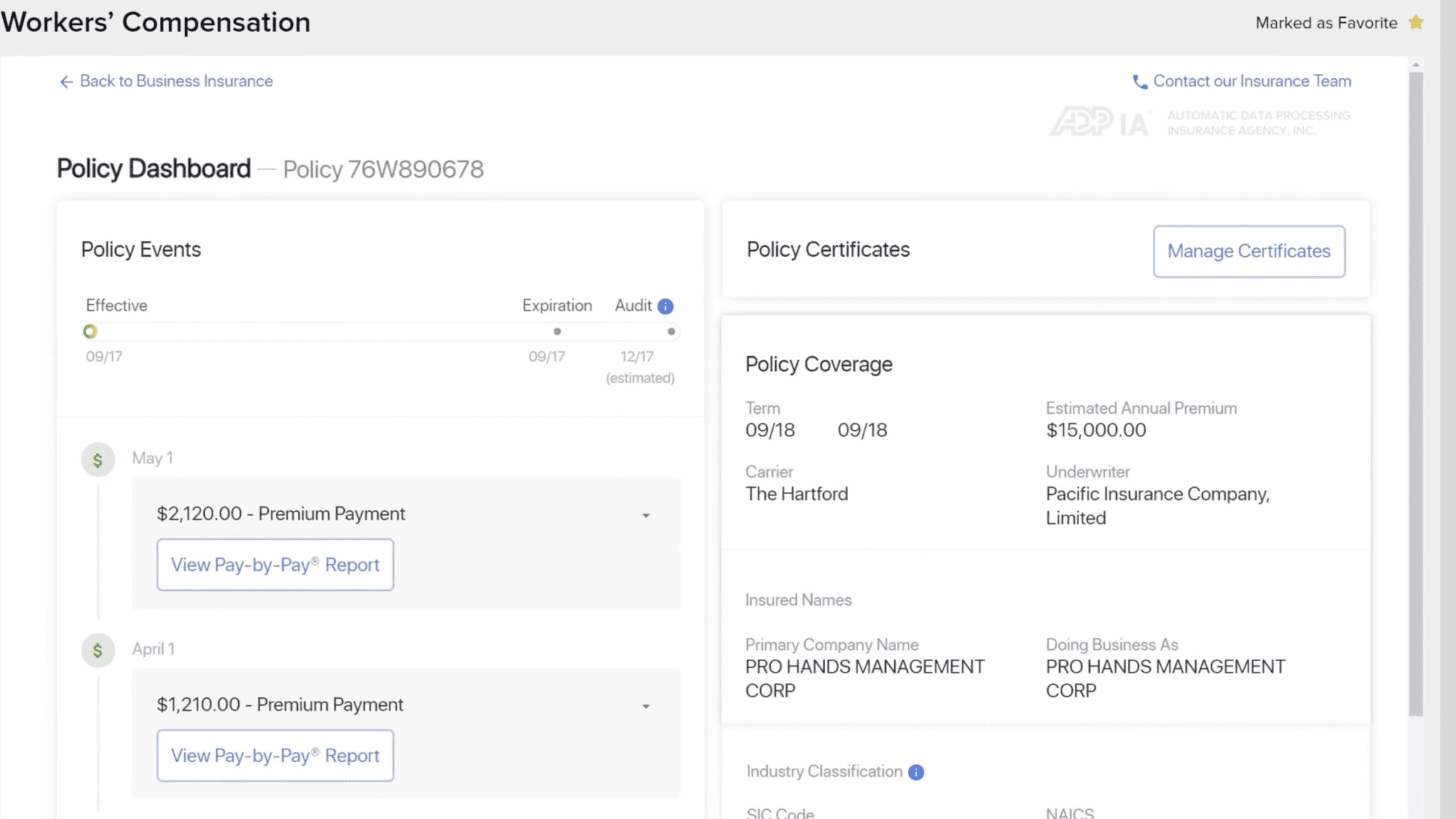Click the dollar icon beside the May 1 event
Image resolution: width=1456 pixels, height=819 pixels.
pyautogui.click(x=98, y=459)
